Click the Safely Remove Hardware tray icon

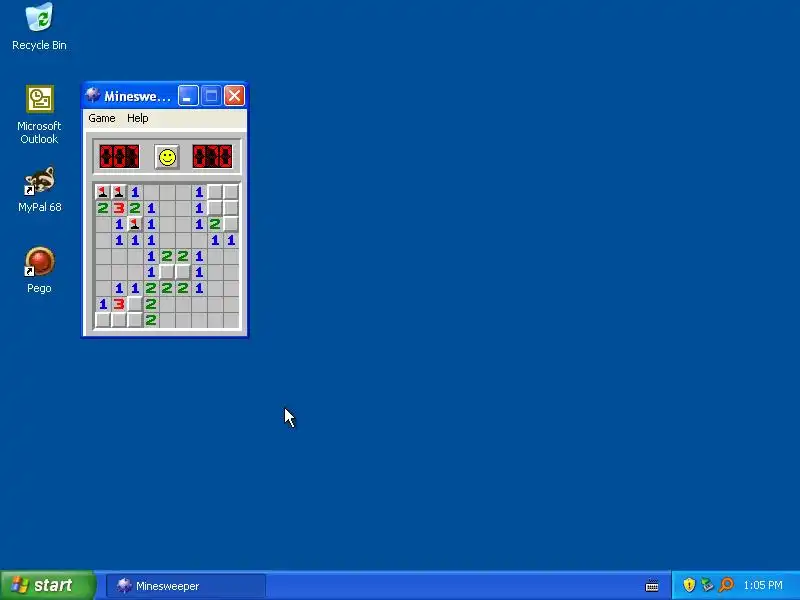pyautogui.click(x=707, y=585)
